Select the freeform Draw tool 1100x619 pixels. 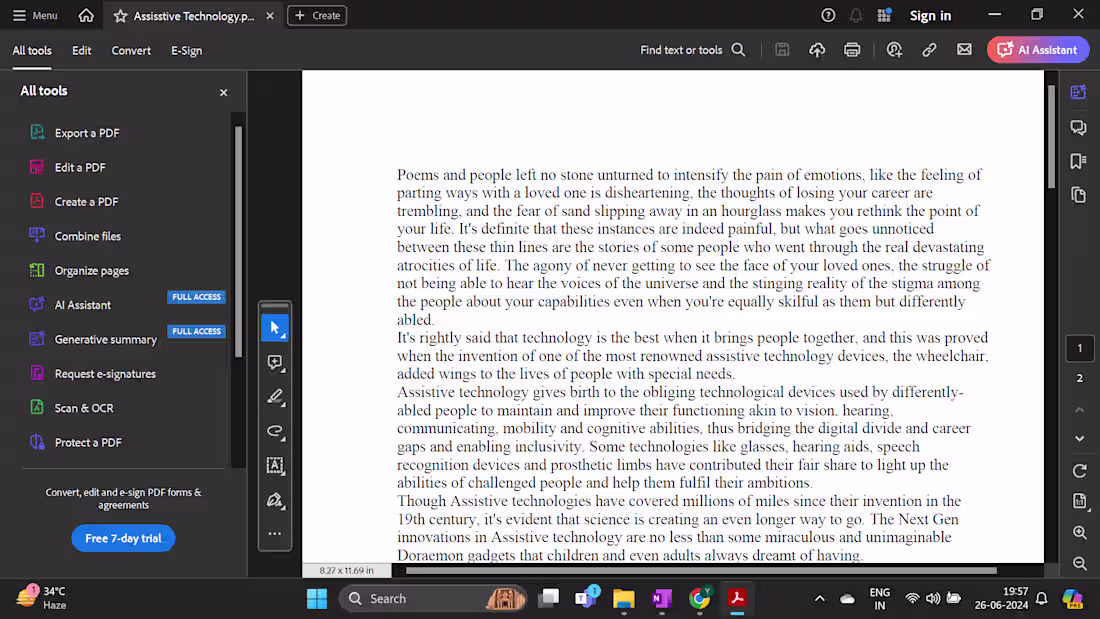point(275,432)
